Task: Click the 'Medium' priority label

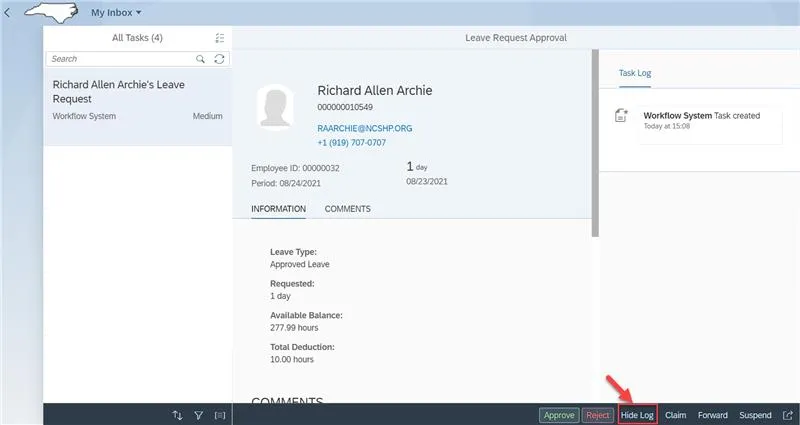Action: coord(208,116)
